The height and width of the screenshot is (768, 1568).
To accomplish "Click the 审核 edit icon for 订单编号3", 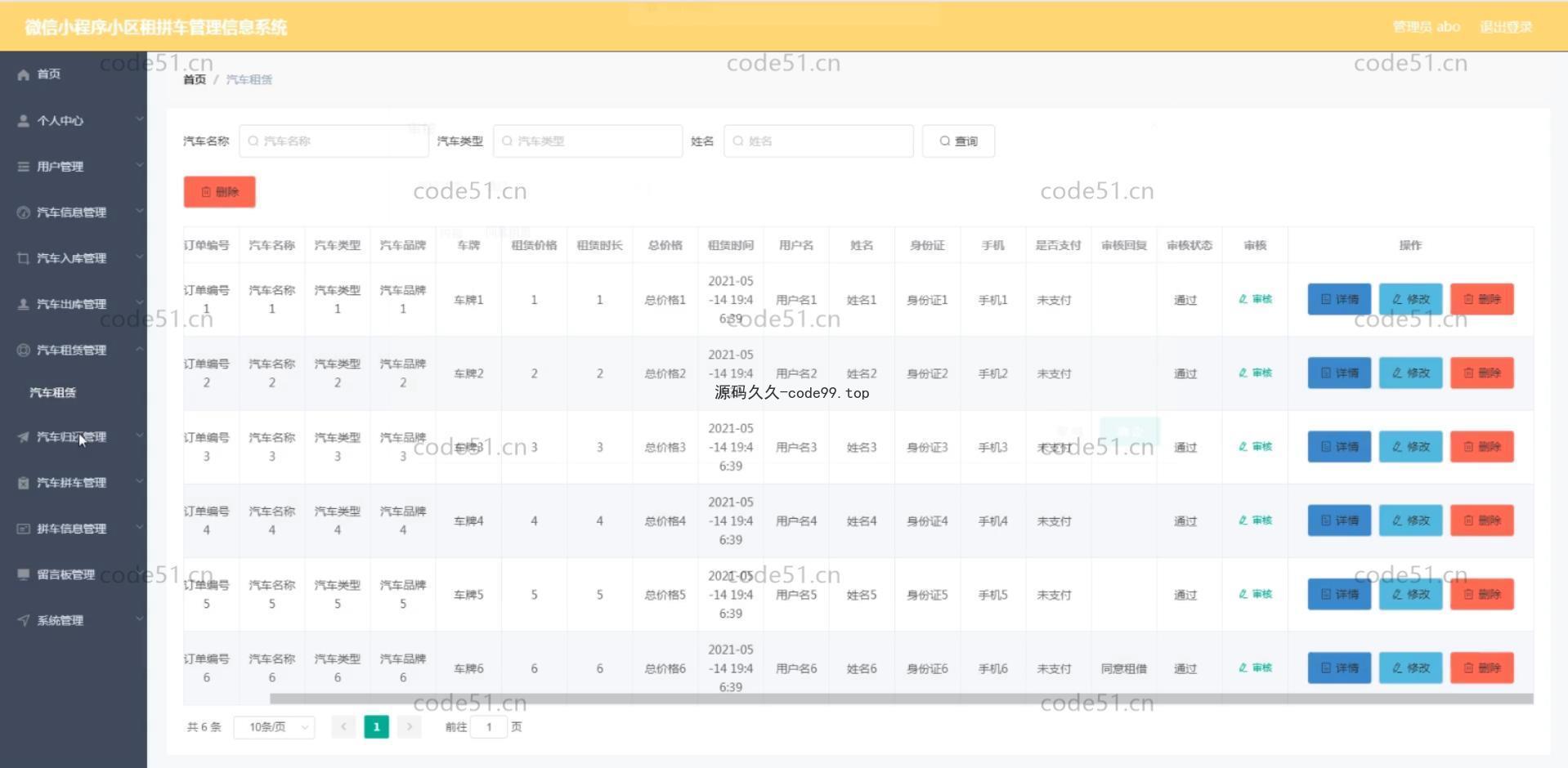I will coord(1243,446).
